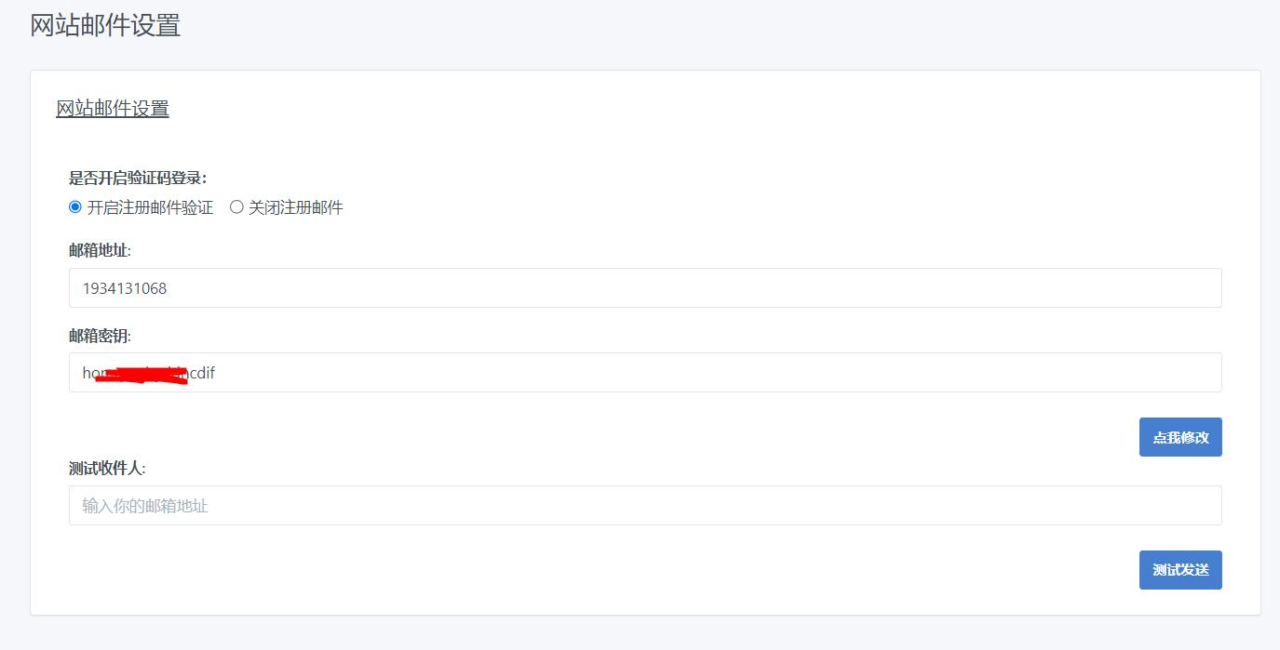The width and height of the screenshot is (1280, 650).
Task: Click the 是否开启验证码登录 field label
Action: click(x=137, y=178)
